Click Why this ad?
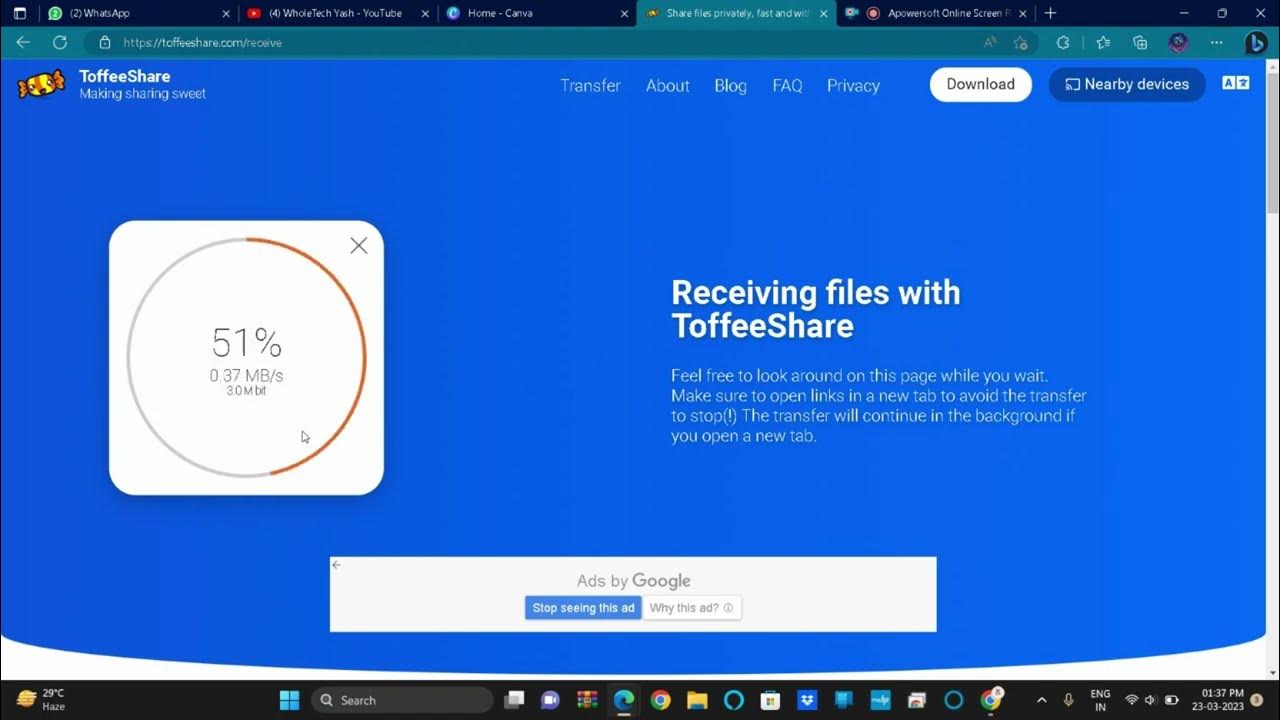The image size is (1280, 720). [691, 608]
